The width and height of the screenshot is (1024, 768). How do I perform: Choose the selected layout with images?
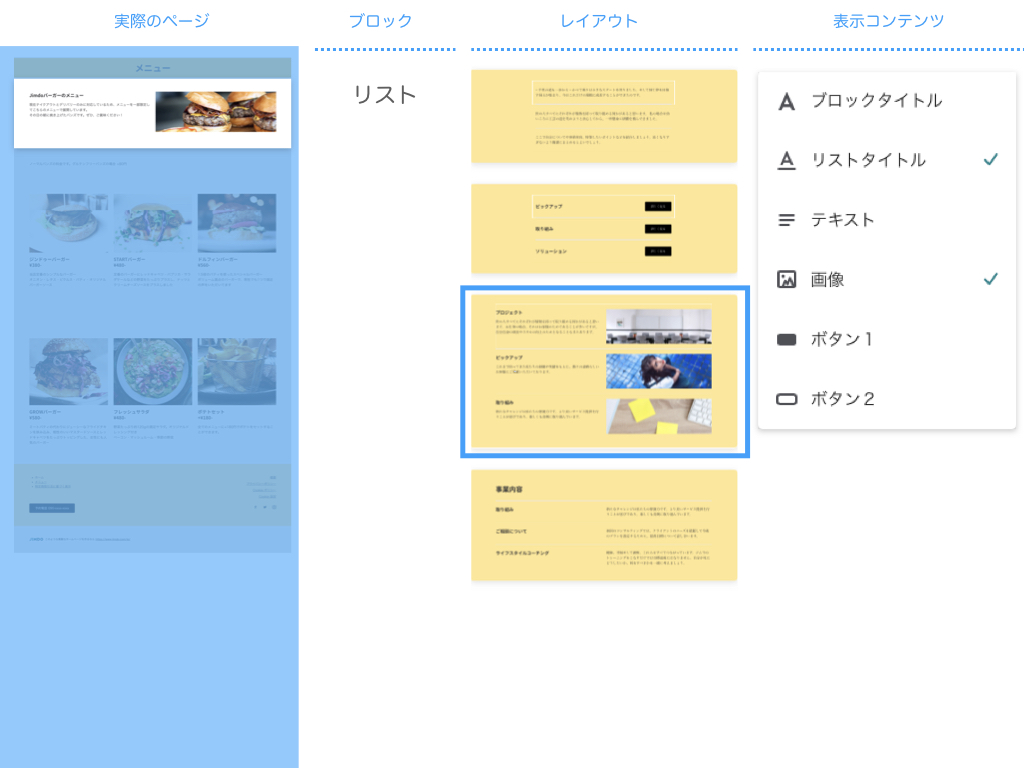tap(604, 371)
